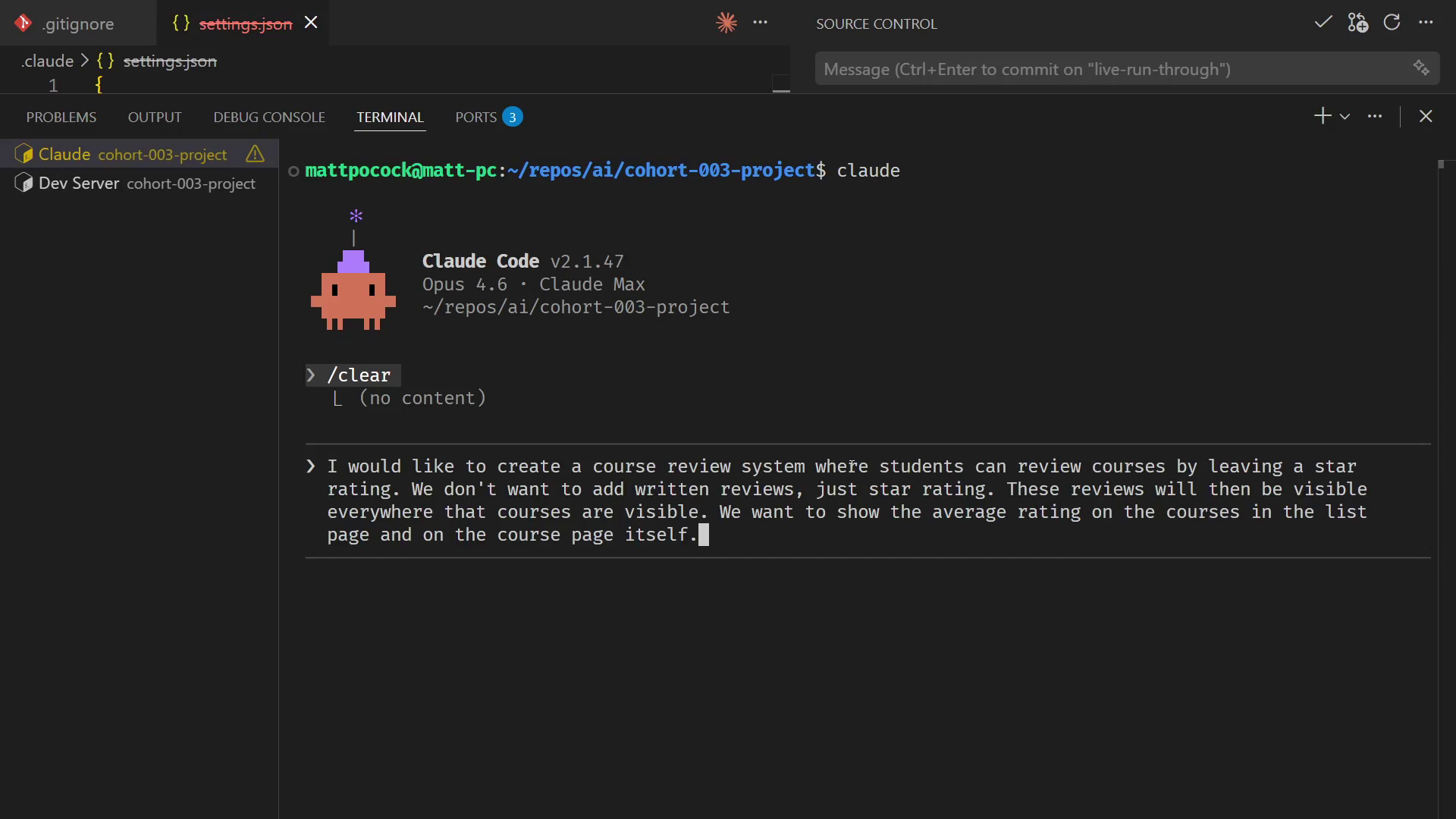This screenshot has height=819, width=1456.
Task: Open Source Control more actions ellipsis
Action: (x=1426, y=23)
